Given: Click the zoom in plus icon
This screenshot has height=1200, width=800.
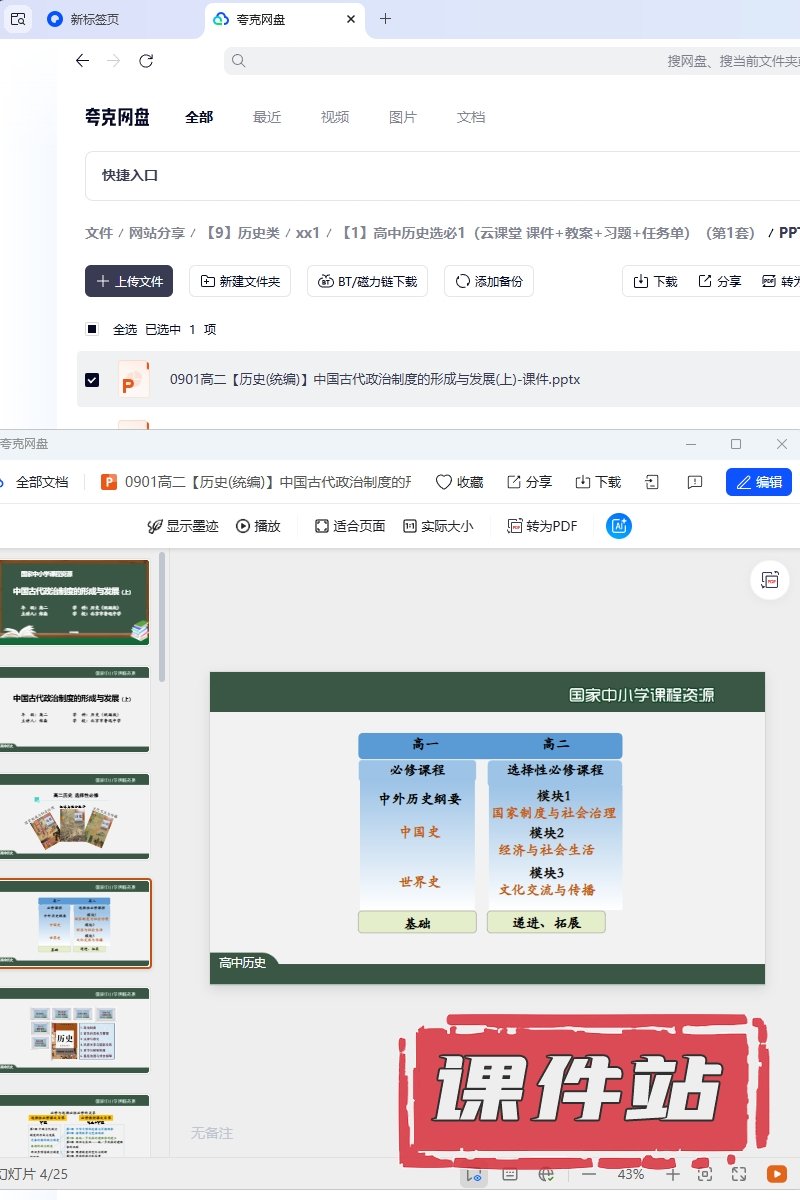Looking at the screenshot, I should (673, 1174).
